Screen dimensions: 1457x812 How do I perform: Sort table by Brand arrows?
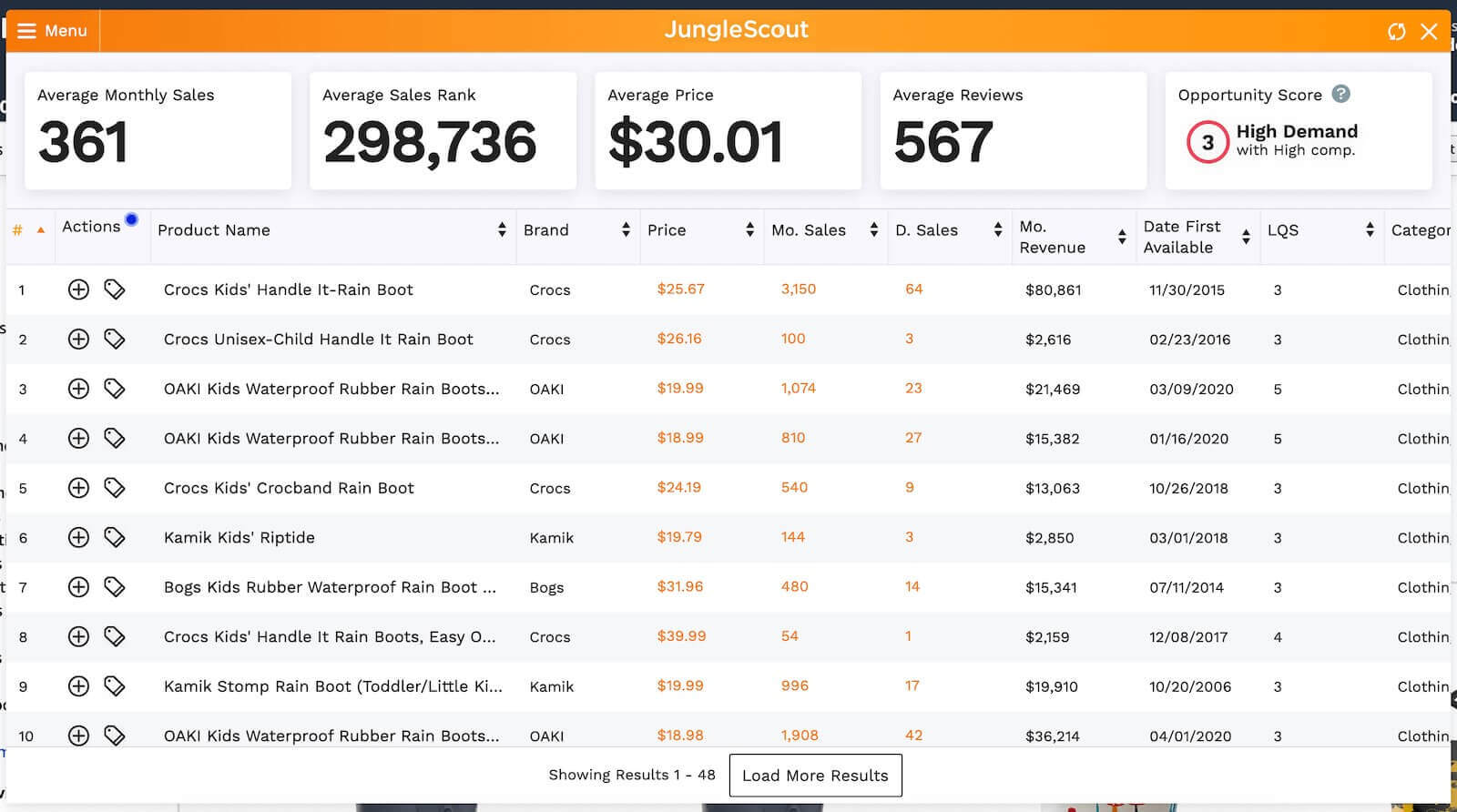pos(626,230)
